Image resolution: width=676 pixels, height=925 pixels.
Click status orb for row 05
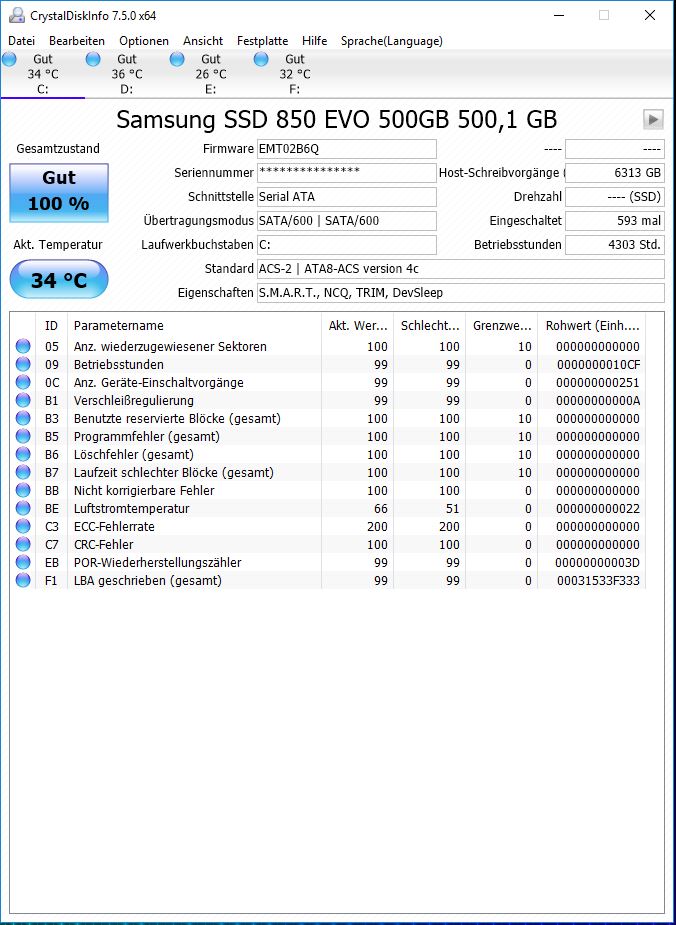tap(23, 346)
